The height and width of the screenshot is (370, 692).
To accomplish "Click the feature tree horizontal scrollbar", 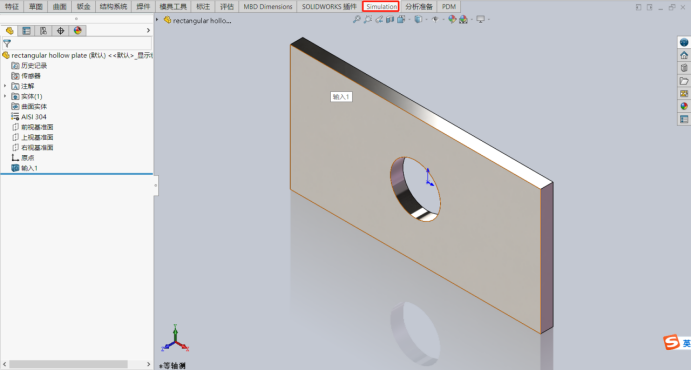I will [x=68, y=364].
